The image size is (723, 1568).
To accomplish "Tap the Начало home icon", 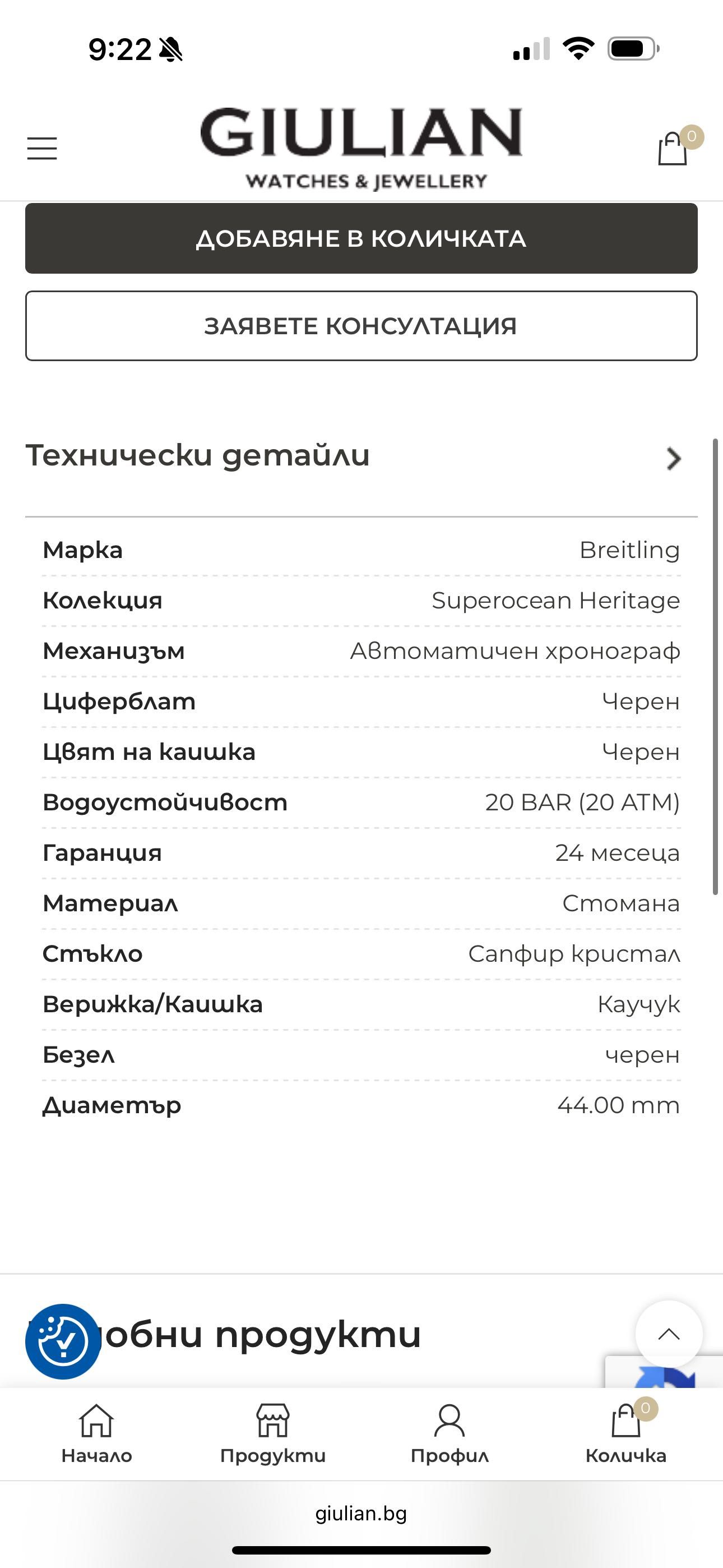I will (x=97, y=1433).
